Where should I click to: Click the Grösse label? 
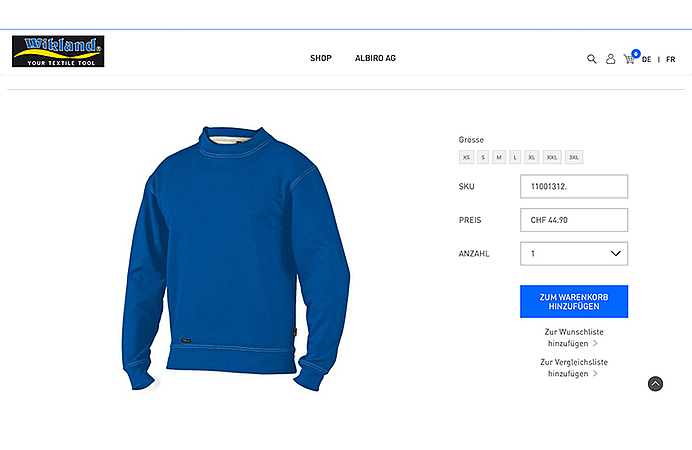coord(471,140)
